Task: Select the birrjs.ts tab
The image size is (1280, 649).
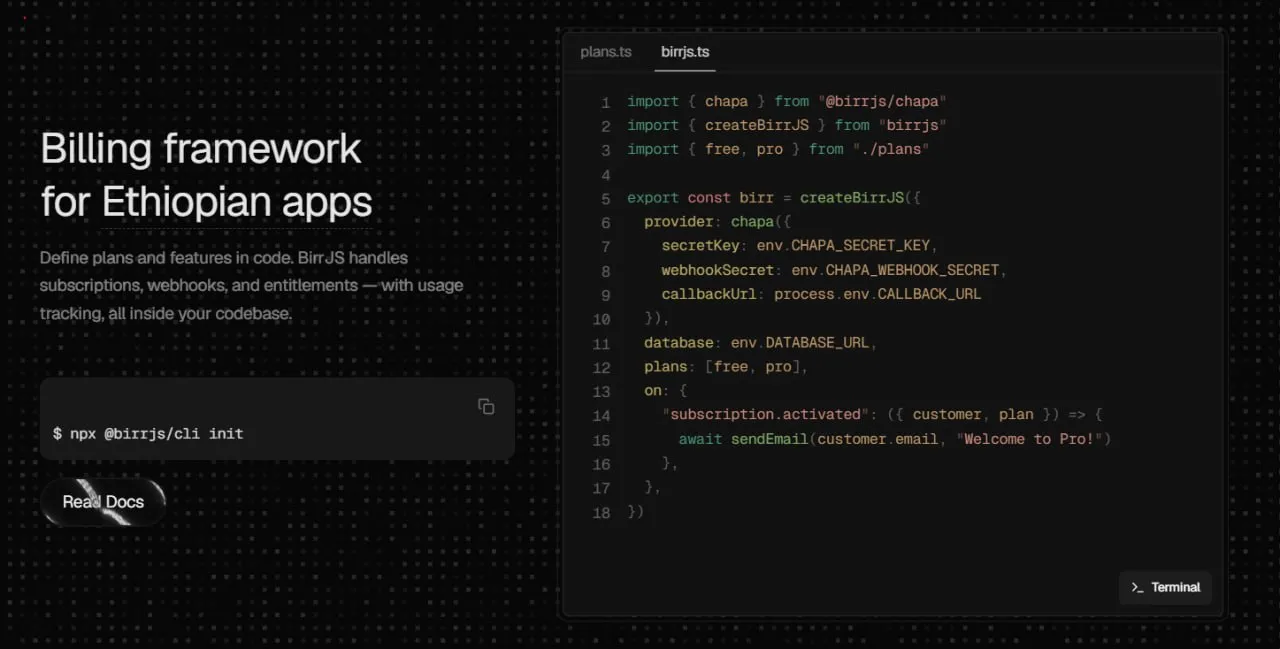Action: 685,52
